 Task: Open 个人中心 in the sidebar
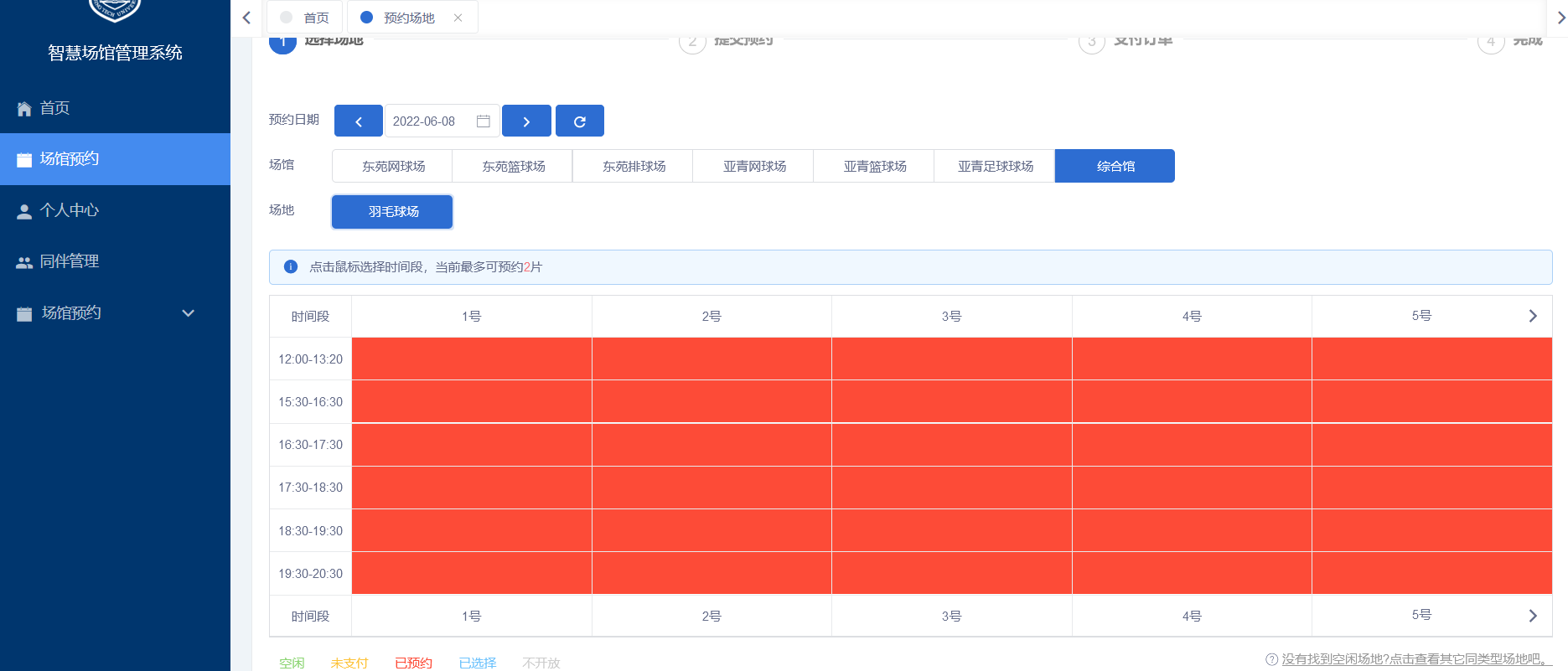click(x=115, y=210)
